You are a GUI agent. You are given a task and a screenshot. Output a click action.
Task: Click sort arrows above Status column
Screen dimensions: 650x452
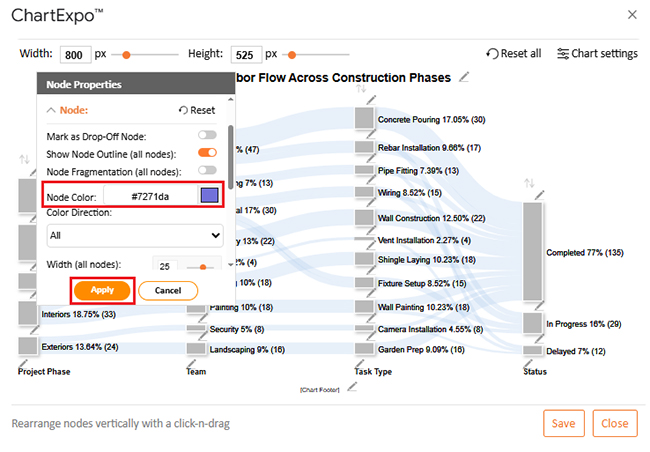click(x=529, y=183)
